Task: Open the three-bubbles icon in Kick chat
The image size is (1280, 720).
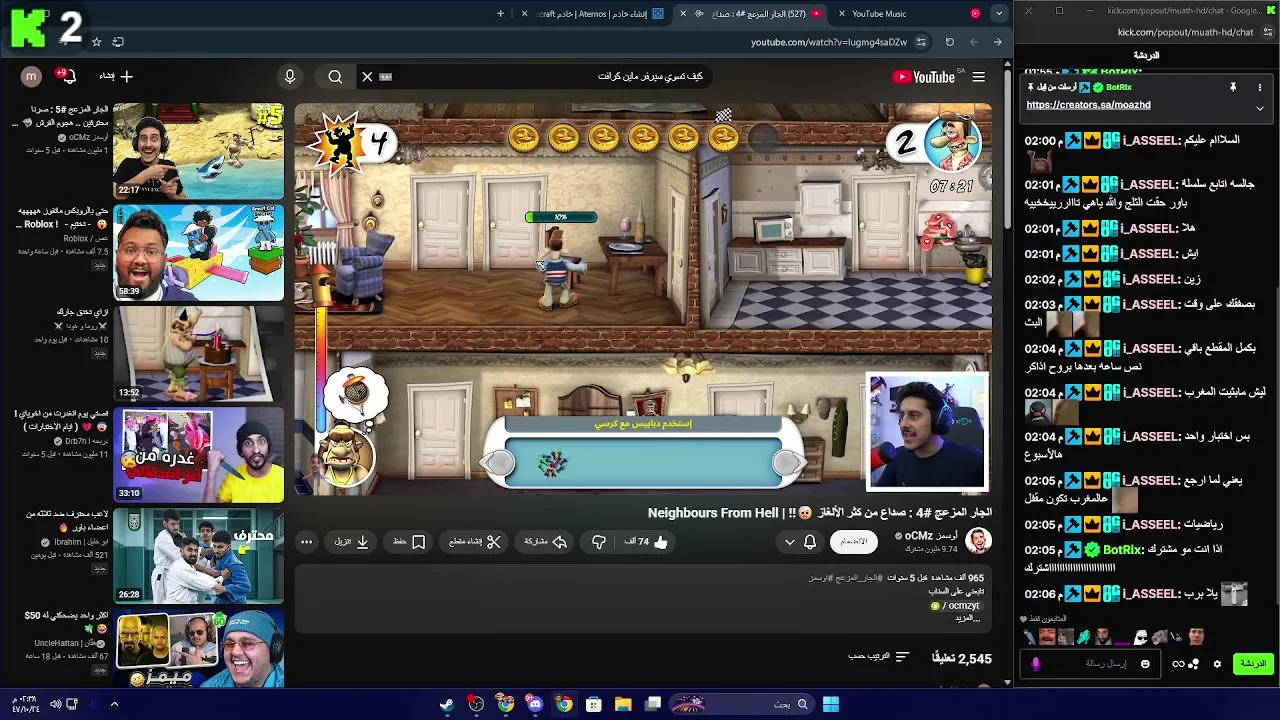Action: click(1194, 664)
